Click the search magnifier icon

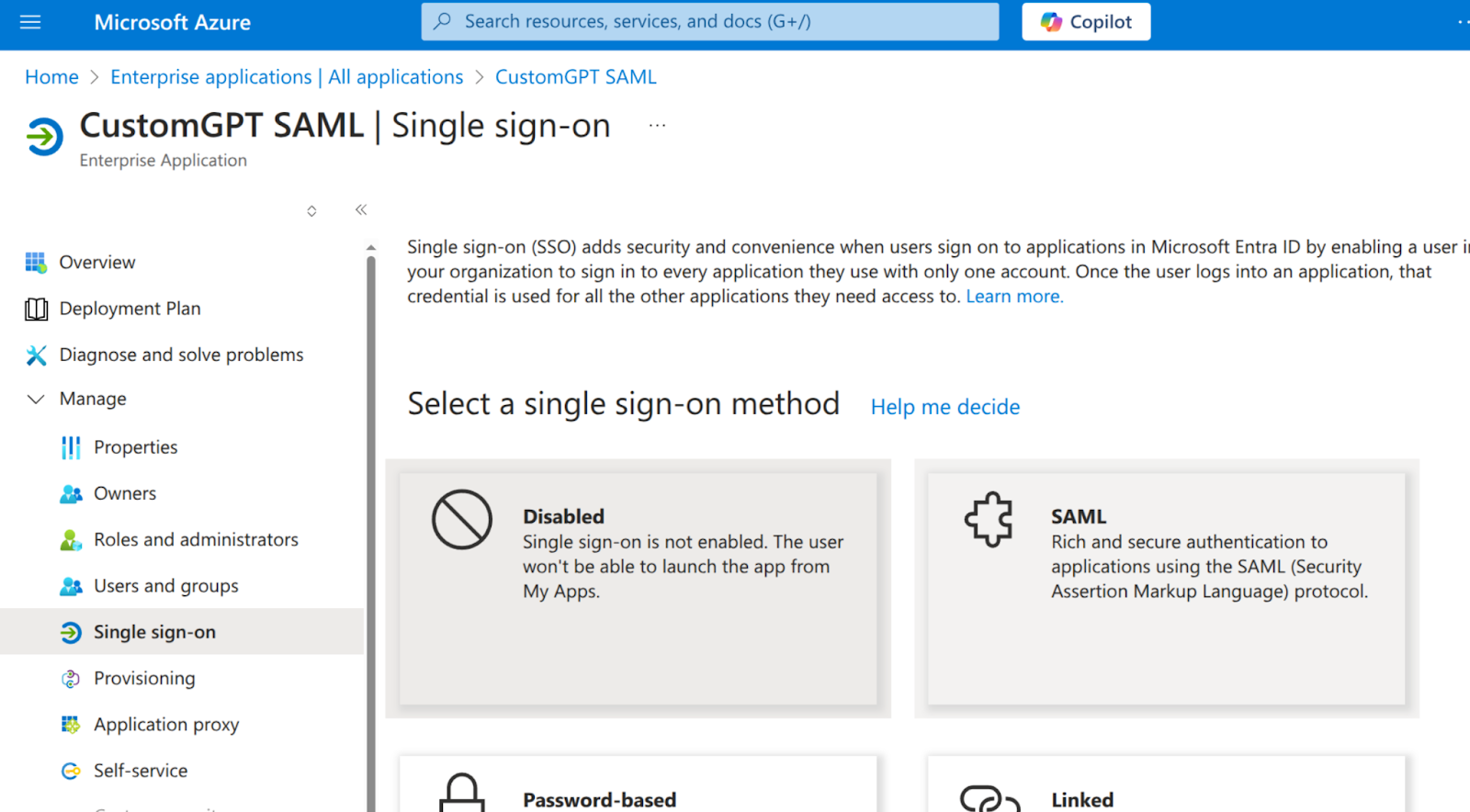(443, 21)
